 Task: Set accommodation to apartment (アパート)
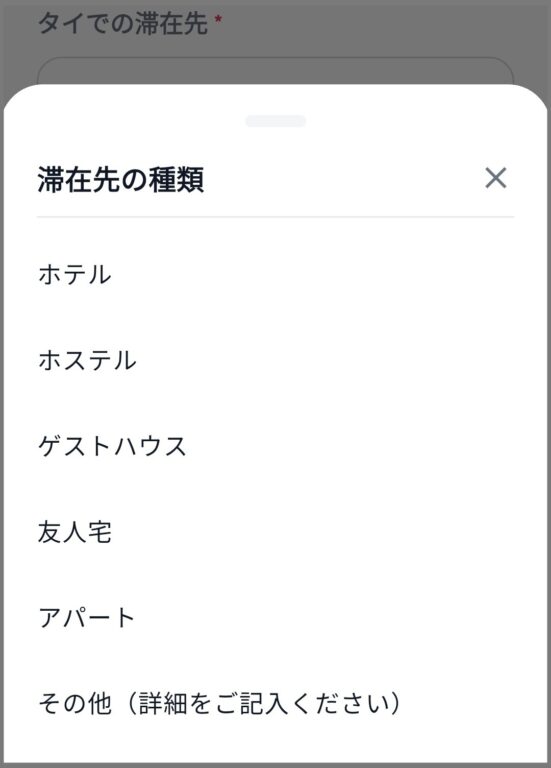point(275,618)
